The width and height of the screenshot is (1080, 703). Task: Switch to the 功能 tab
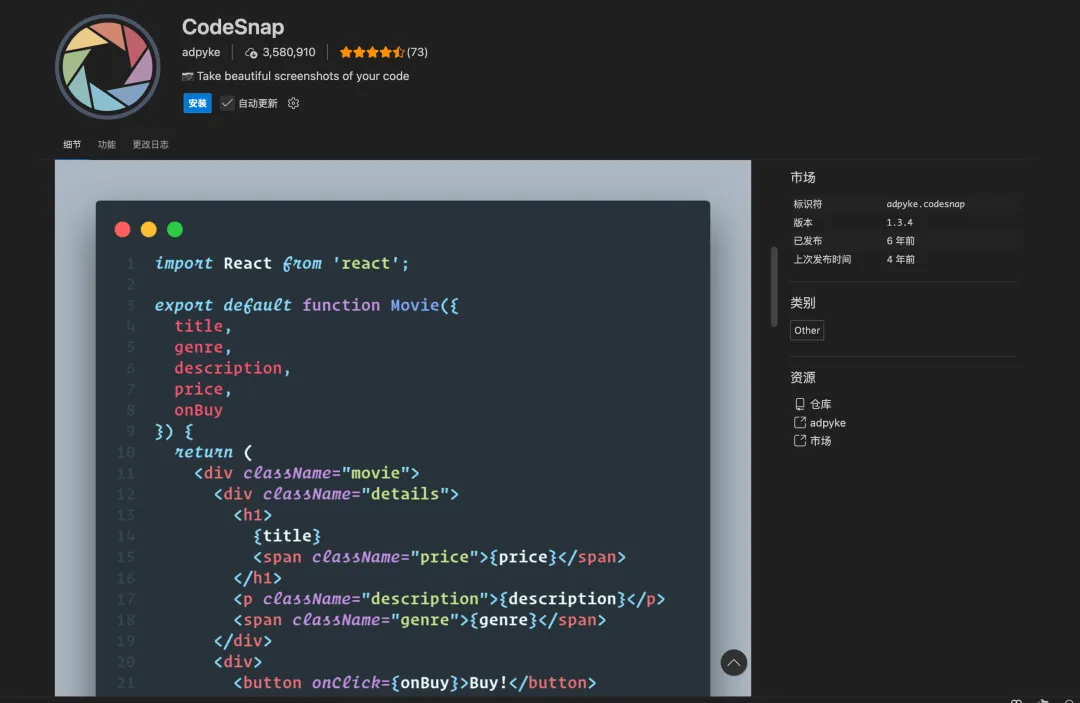[x=107, y=145]
